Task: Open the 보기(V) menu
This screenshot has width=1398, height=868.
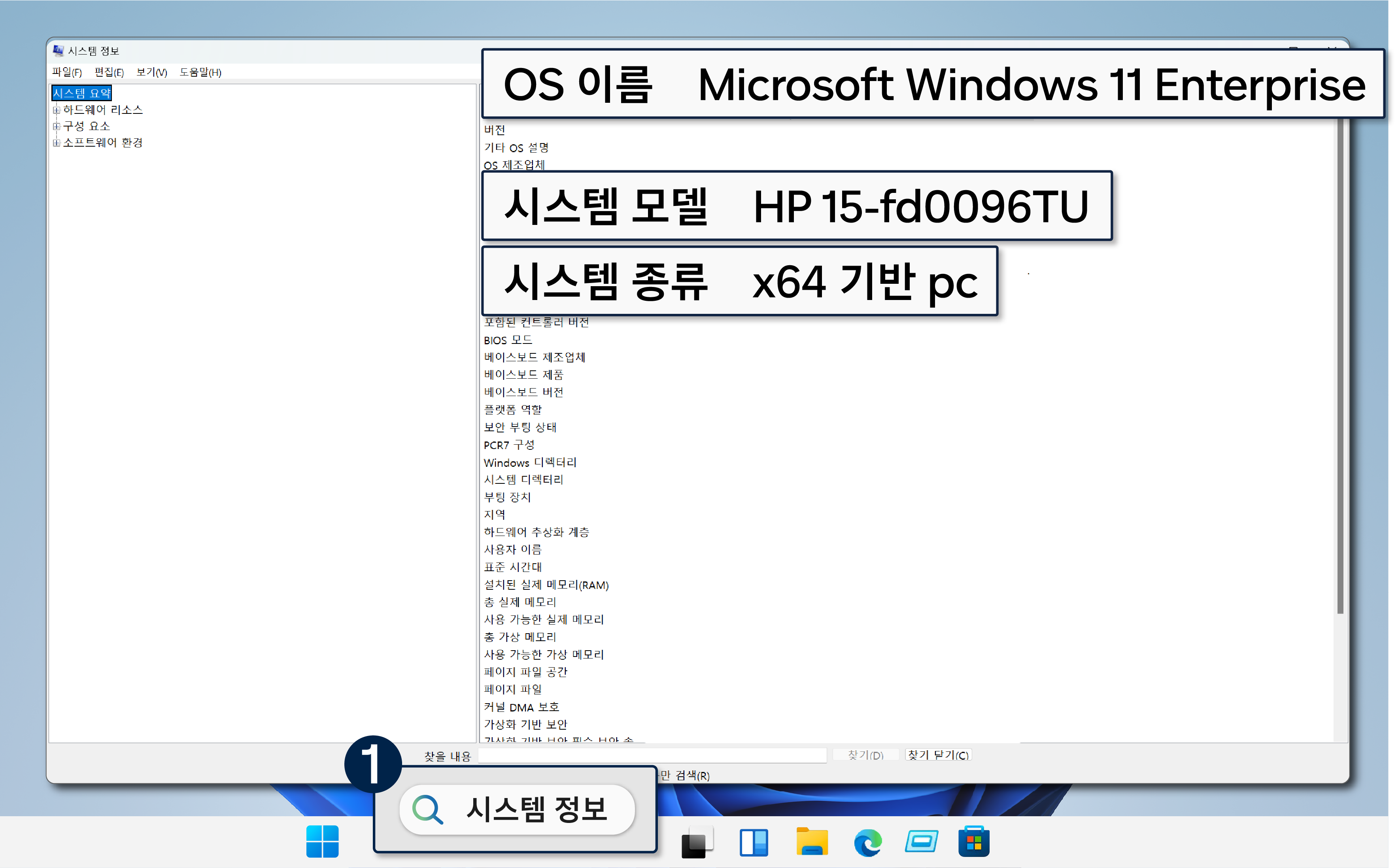Action: (151, 72)
